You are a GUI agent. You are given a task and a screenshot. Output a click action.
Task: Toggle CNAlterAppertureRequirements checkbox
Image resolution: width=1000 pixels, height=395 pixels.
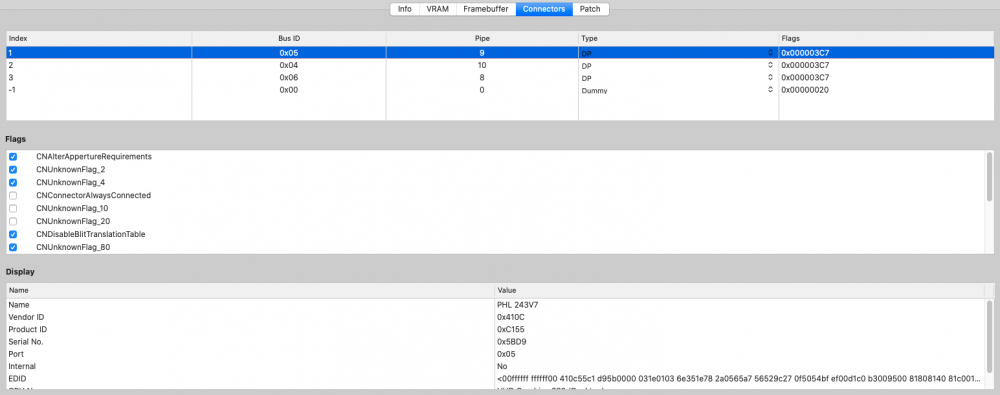tap(13, 157)
